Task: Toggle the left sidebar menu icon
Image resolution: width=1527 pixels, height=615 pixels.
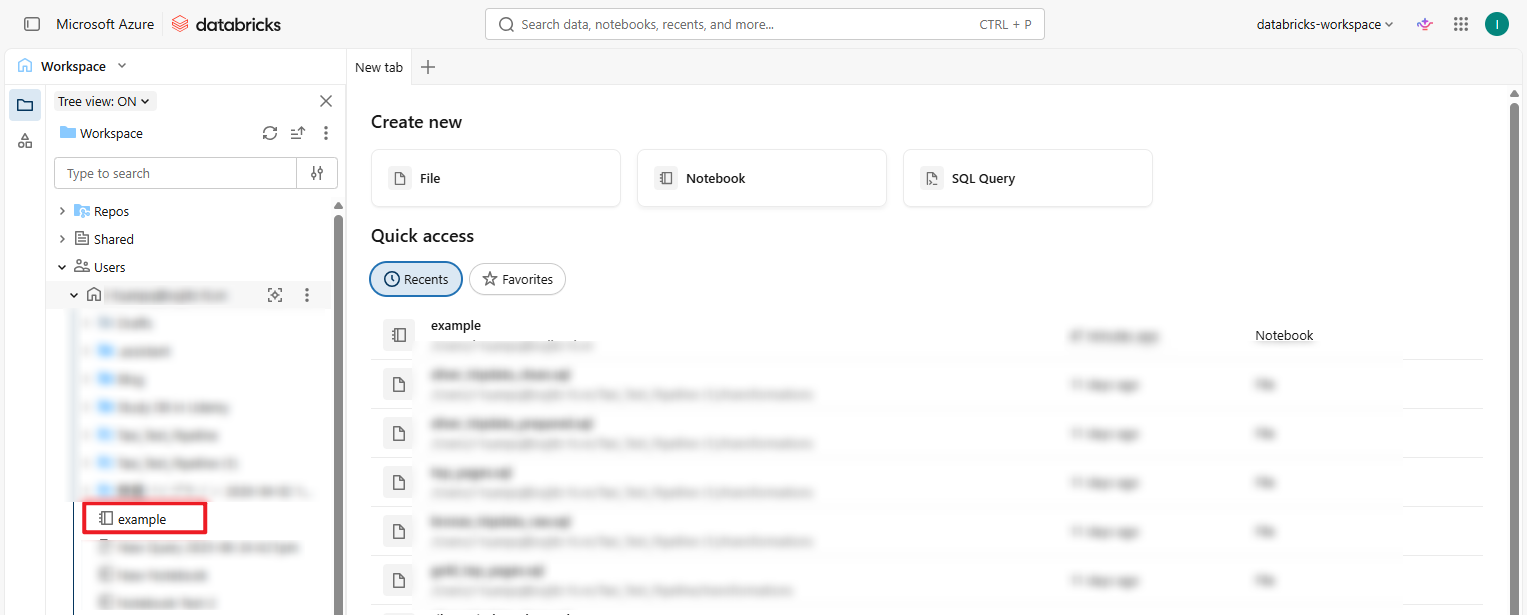Action: click(x=32, y=24)
